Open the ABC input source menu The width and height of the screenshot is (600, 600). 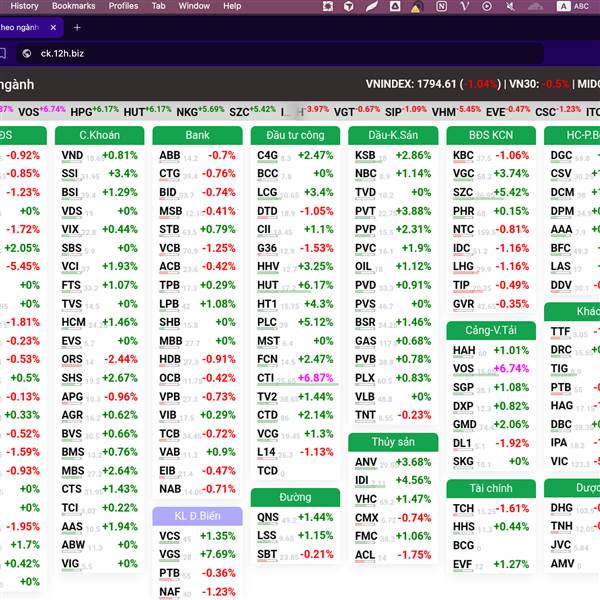pyautogui.click(x=572, y=6)
